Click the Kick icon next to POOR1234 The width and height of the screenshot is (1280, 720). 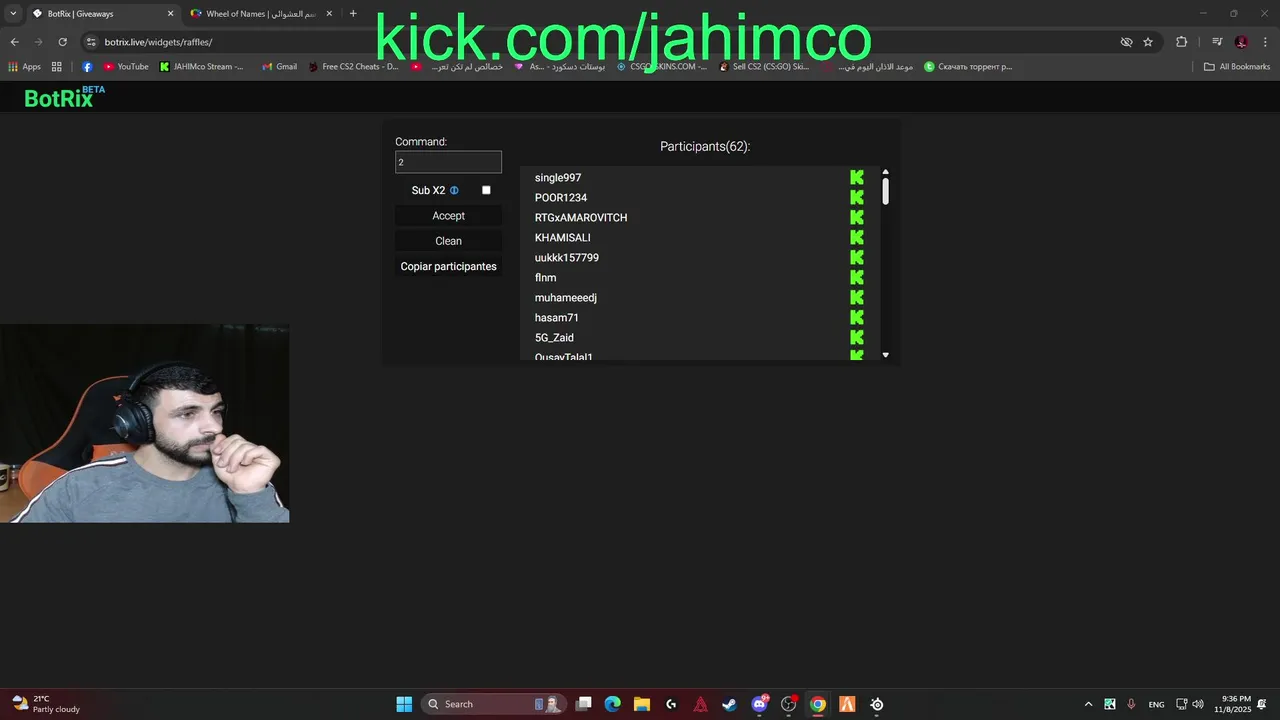[857, 197]
